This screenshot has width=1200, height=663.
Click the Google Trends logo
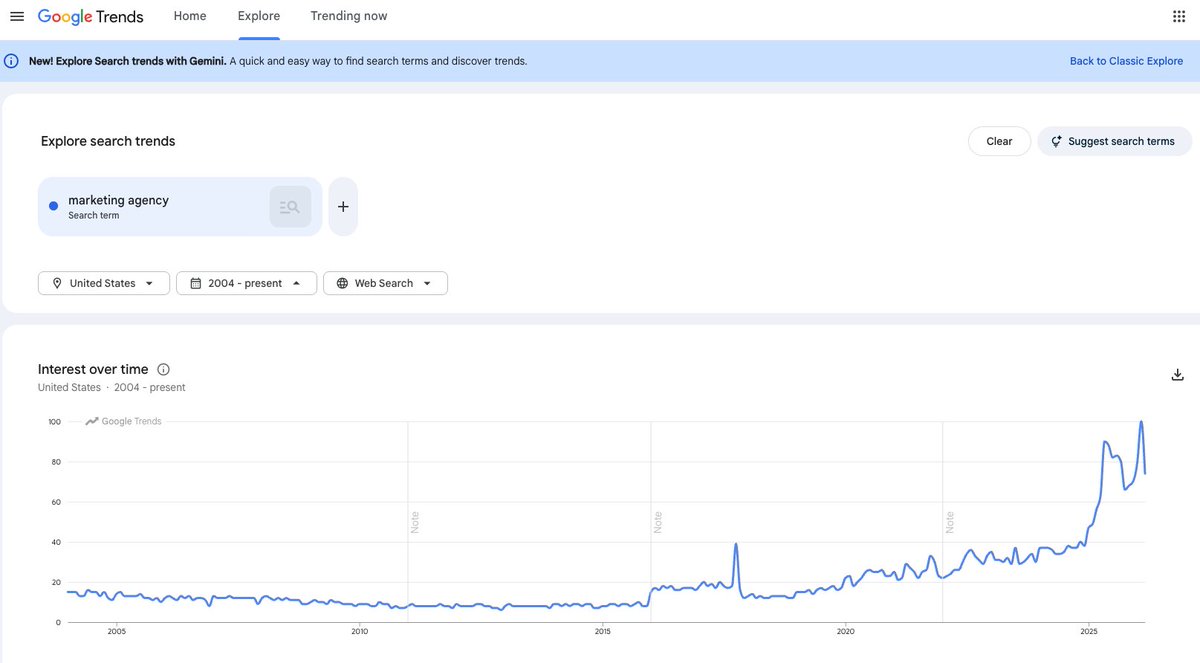90,17
